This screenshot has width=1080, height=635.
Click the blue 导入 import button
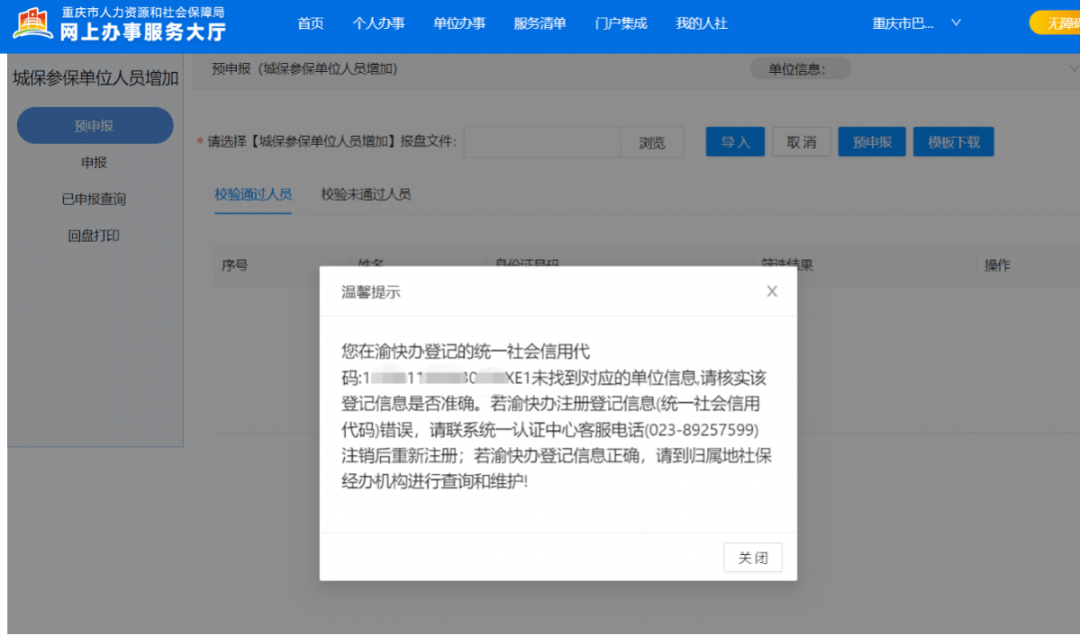(735, 142)
